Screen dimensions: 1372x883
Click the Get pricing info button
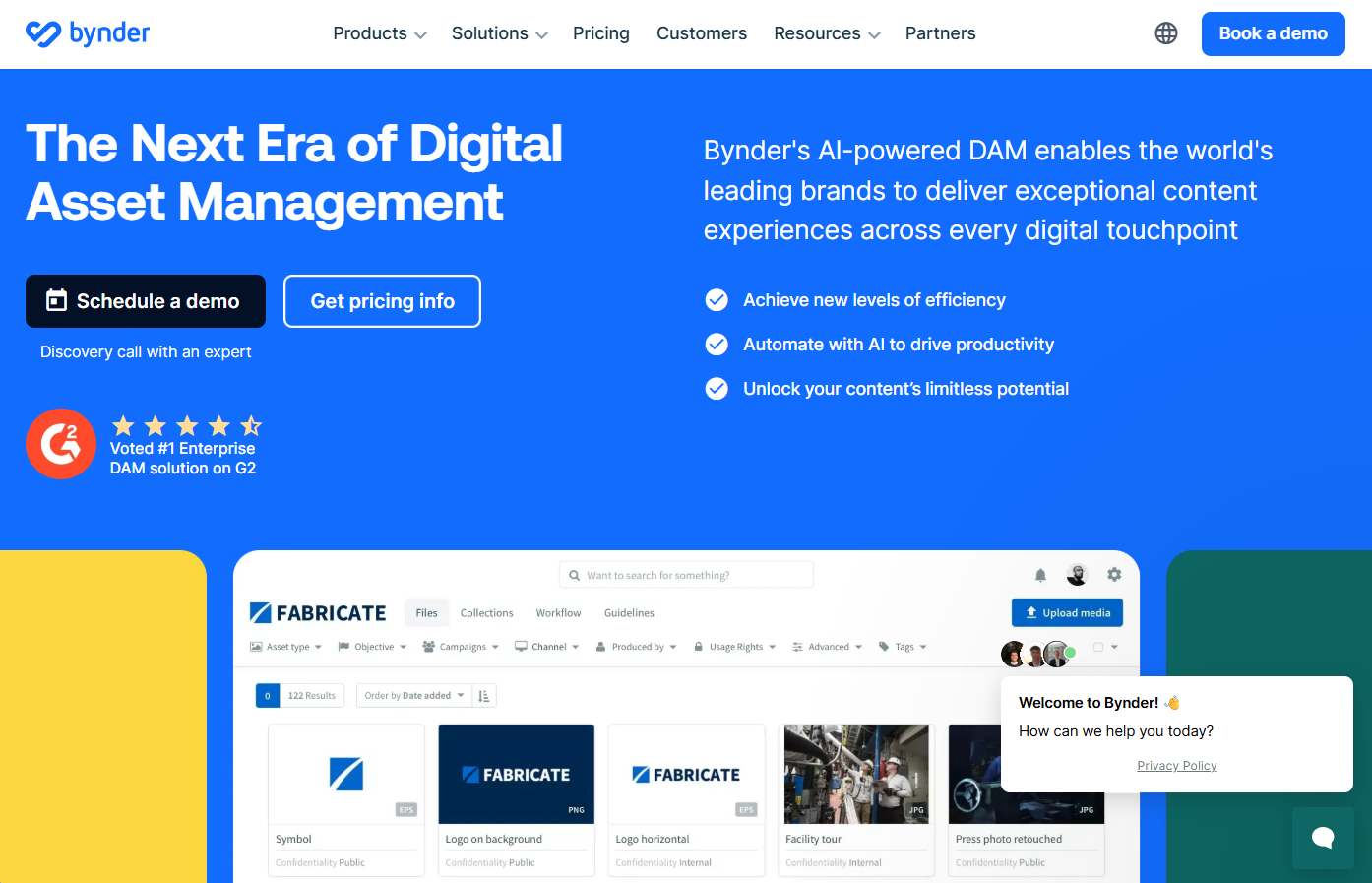click(x=382, y=301)
